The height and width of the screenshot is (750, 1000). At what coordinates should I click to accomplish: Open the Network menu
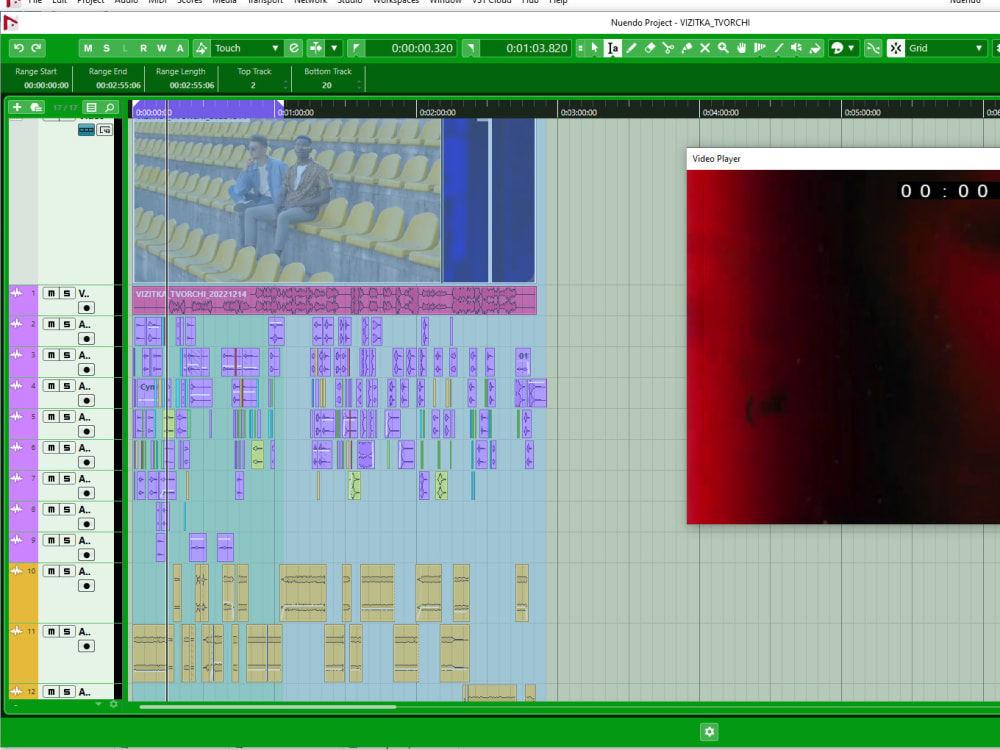311,2
